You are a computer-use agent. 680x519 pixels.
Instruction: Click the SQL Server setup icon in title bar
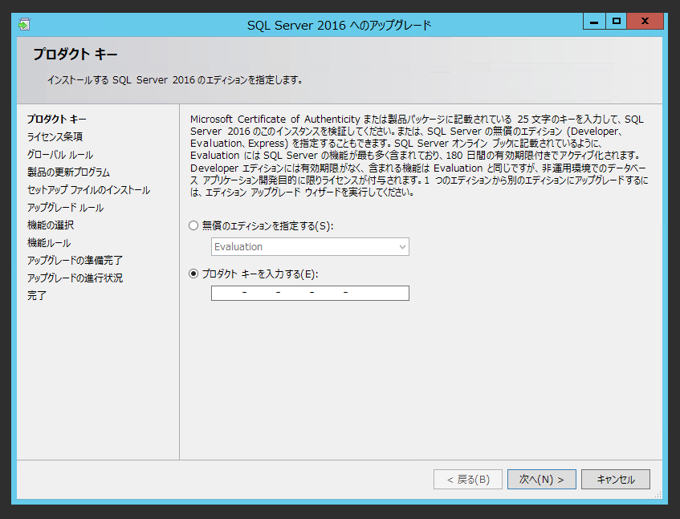point(24,25)
